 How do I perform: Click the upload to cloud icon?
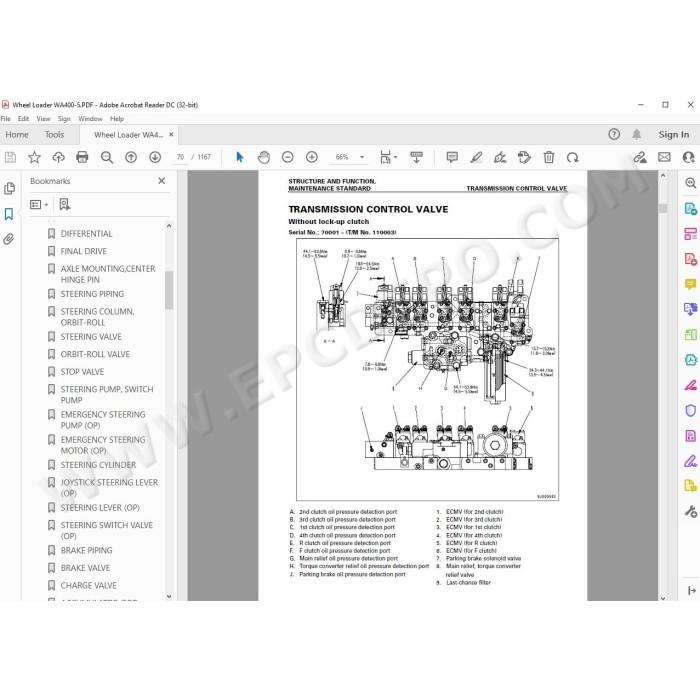[x=58, y=157]
